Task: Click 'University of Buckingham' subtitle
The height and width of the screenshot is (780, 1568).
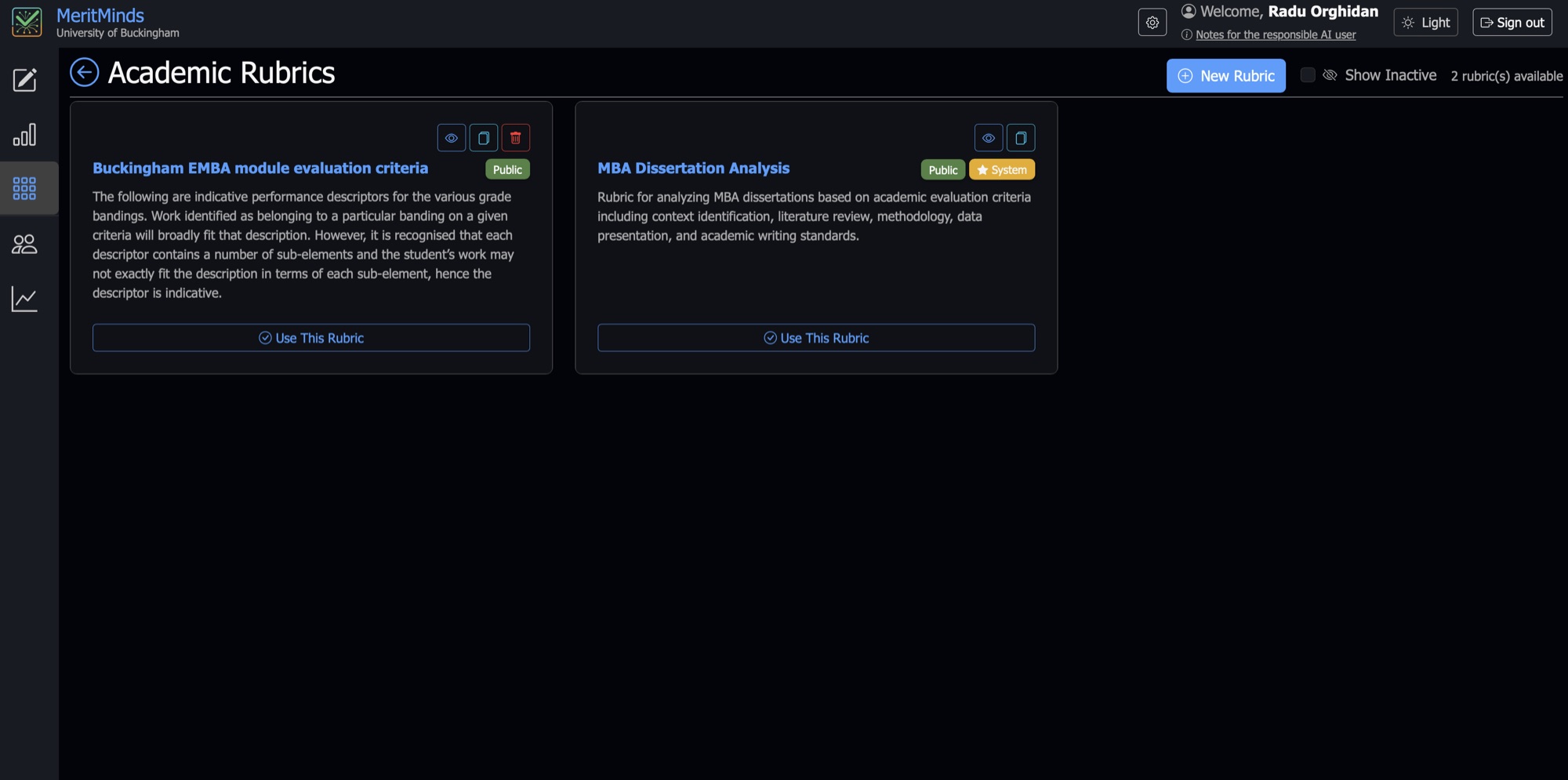Action: pyautogui.click(x=118, y=33)
